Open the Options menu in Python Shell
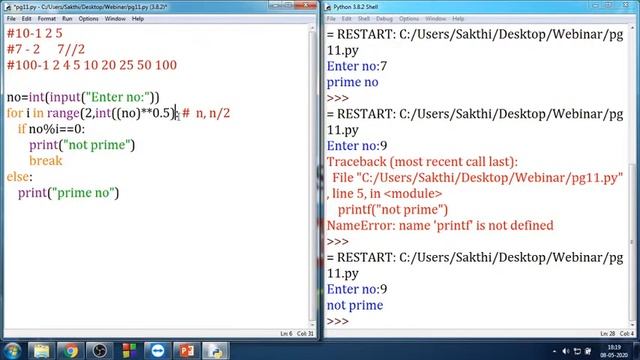Screen dimensions: 640x360 pyautogui.click(x=409, y=19)
